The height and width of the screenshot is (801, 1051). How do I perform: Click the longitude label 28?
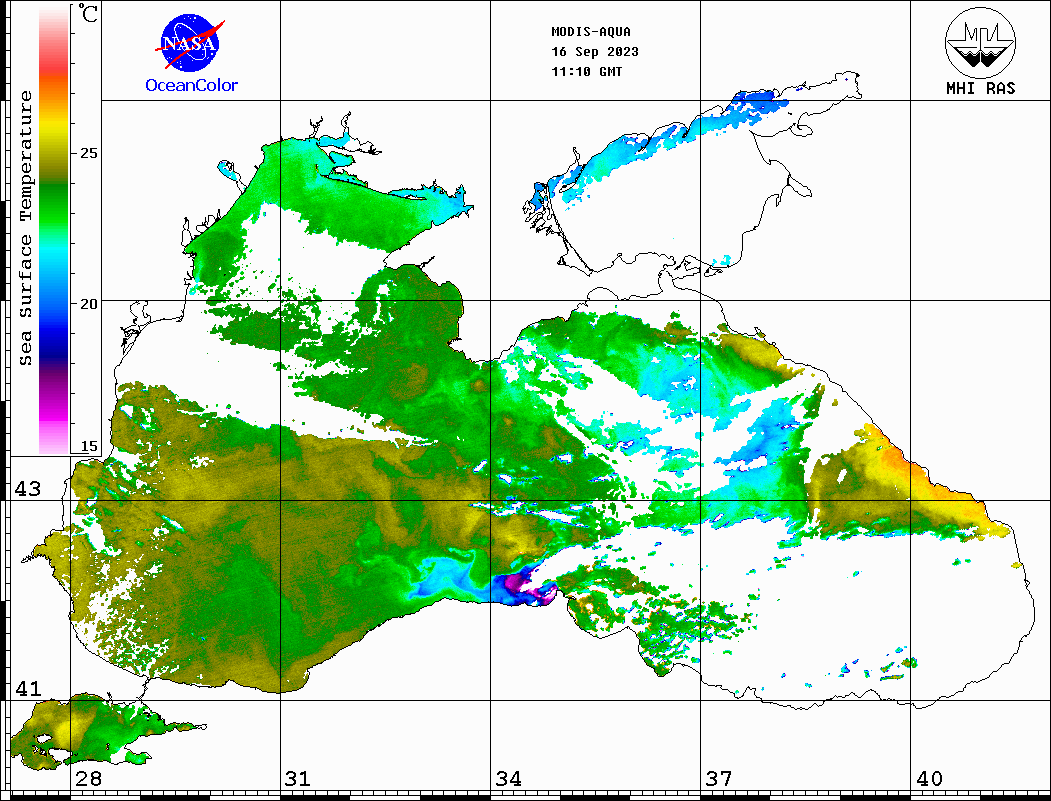coord(88,778)
